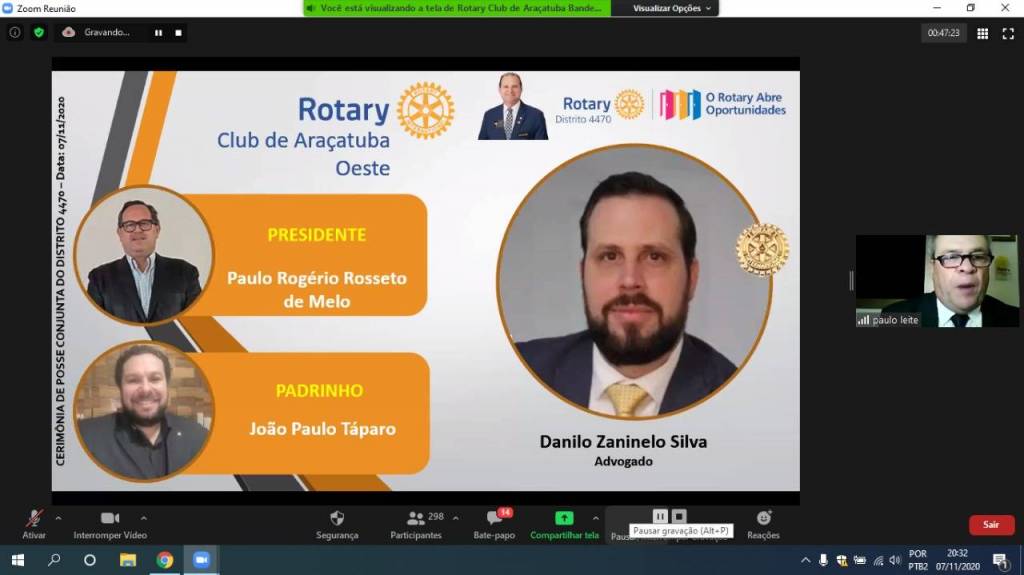This screenshot has width=1024, height=575.
Task: Open the Visualizar Opções menu
Action: [673, 8]
